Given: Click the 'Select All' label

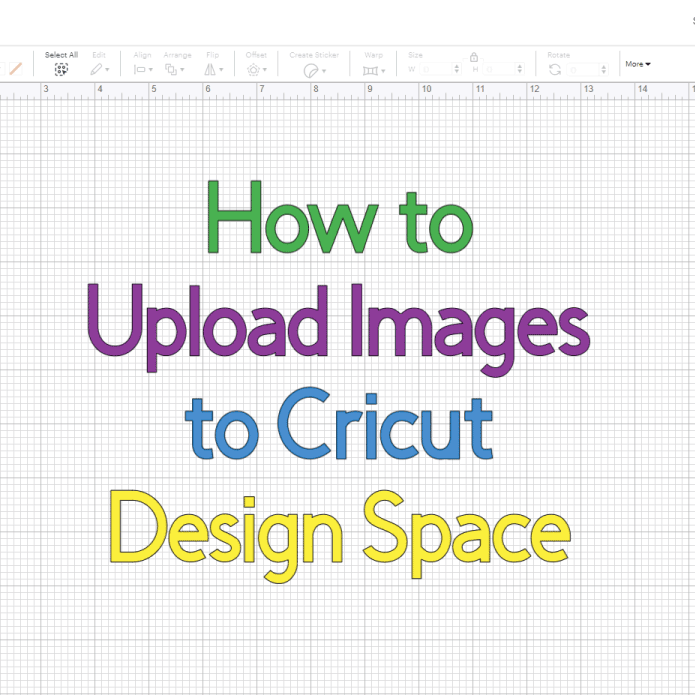Looking at the screenshot, I should tap(61, 55).
